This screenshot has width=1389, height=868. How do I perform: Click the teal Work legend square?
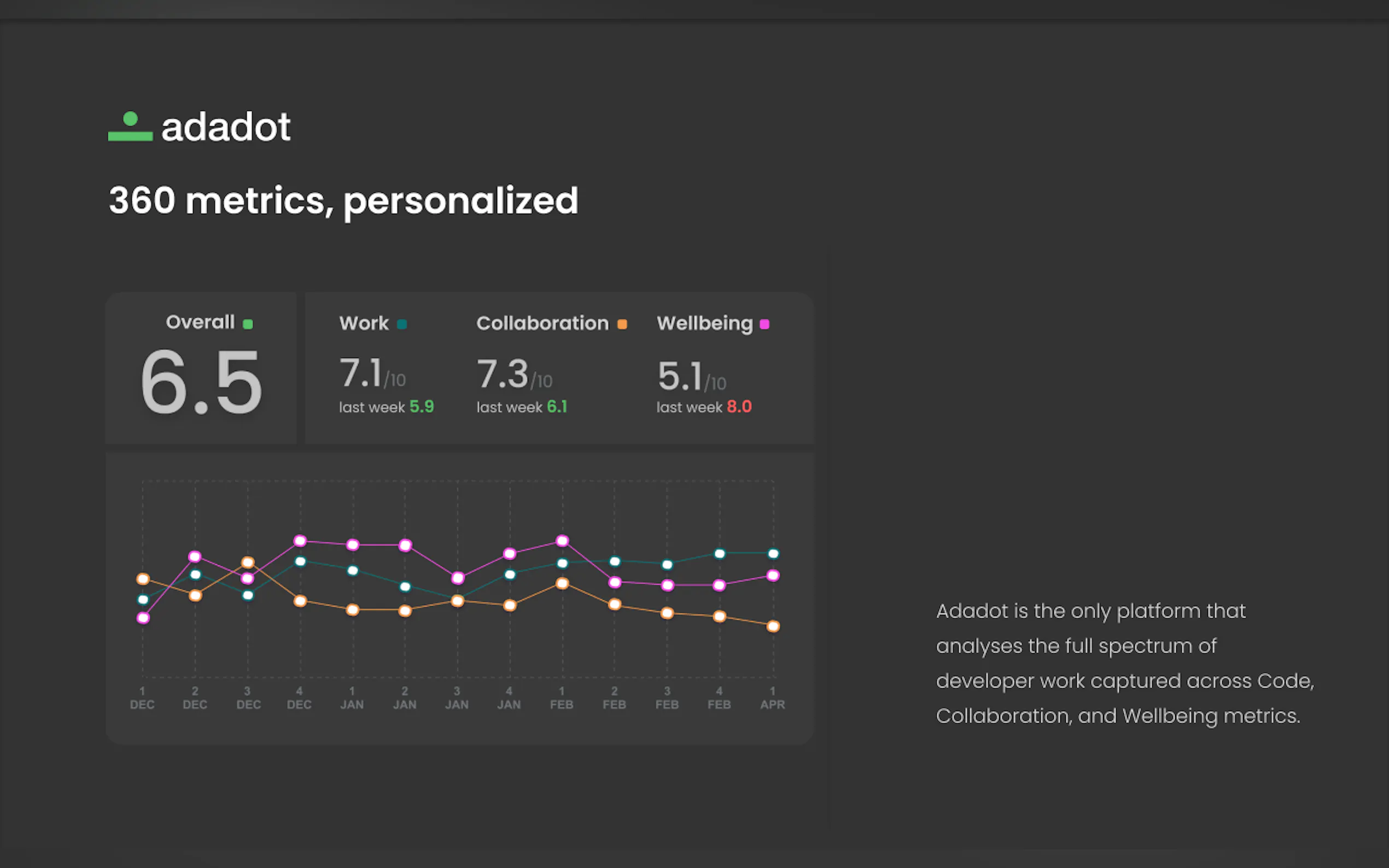402,324
